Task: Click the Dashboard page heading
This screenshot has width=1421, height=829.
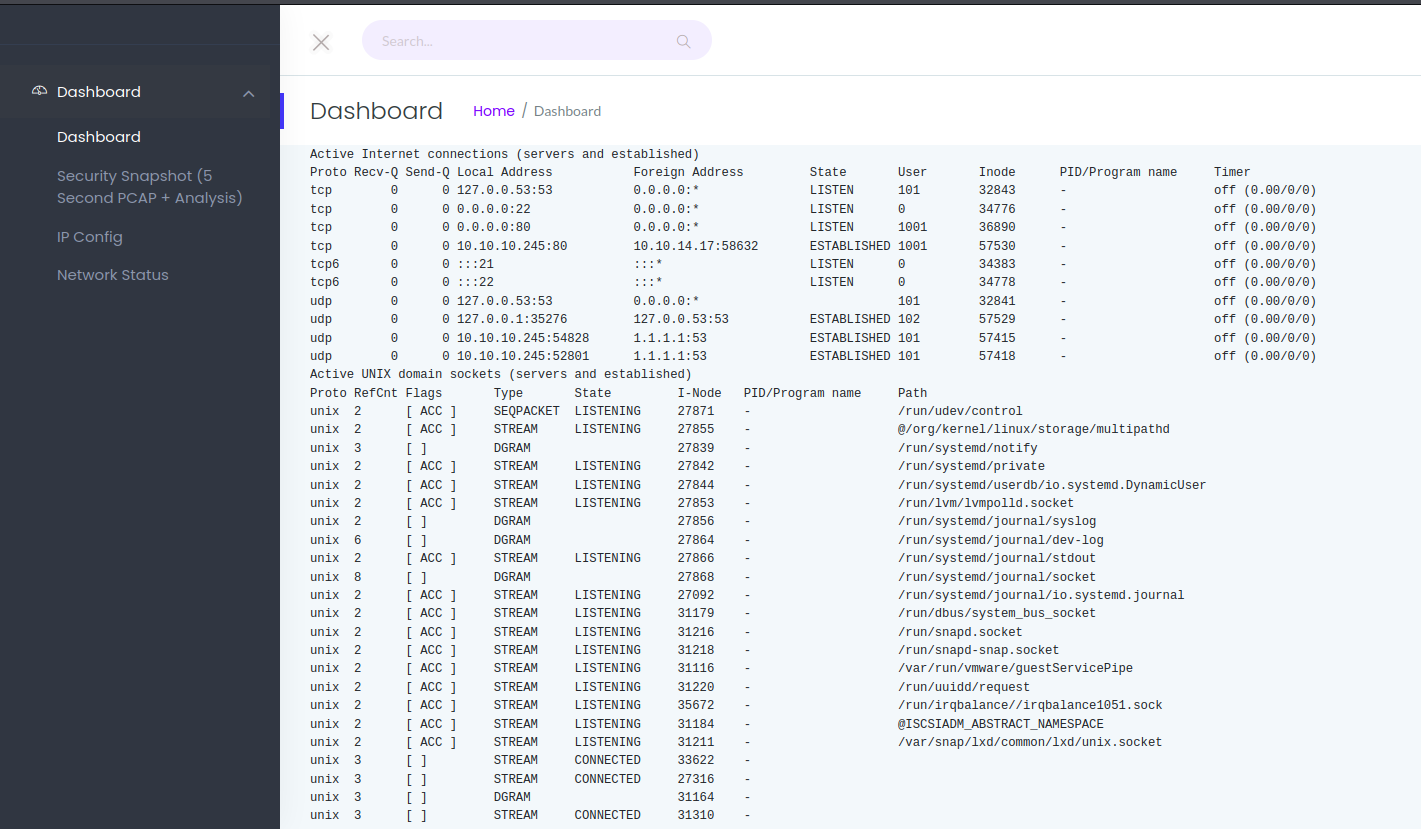Action: pyautogui.click(x=376, y=111)
